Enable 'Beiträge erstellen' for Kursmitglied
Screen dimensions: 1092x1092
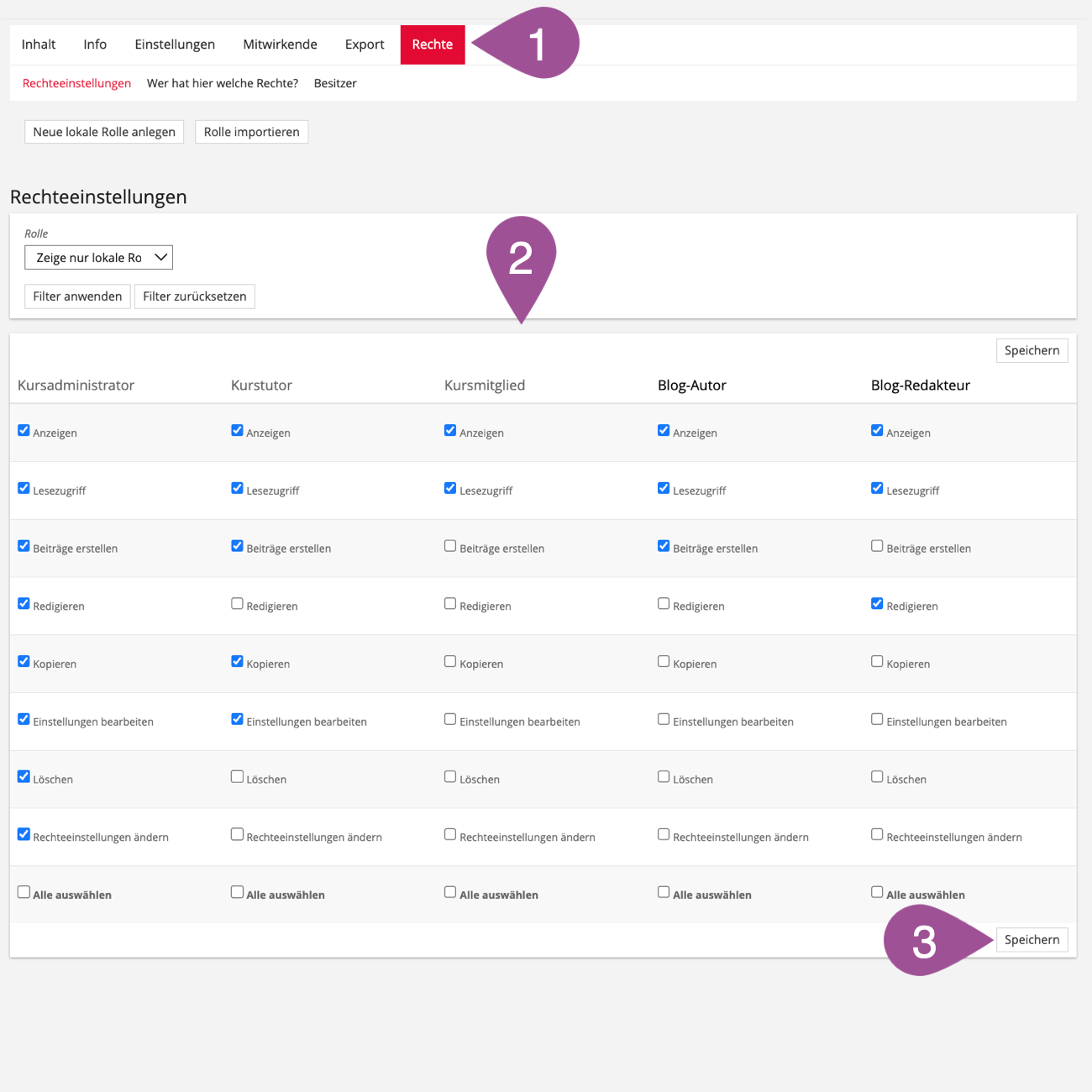pyautogui.click(x=450, y=546)
